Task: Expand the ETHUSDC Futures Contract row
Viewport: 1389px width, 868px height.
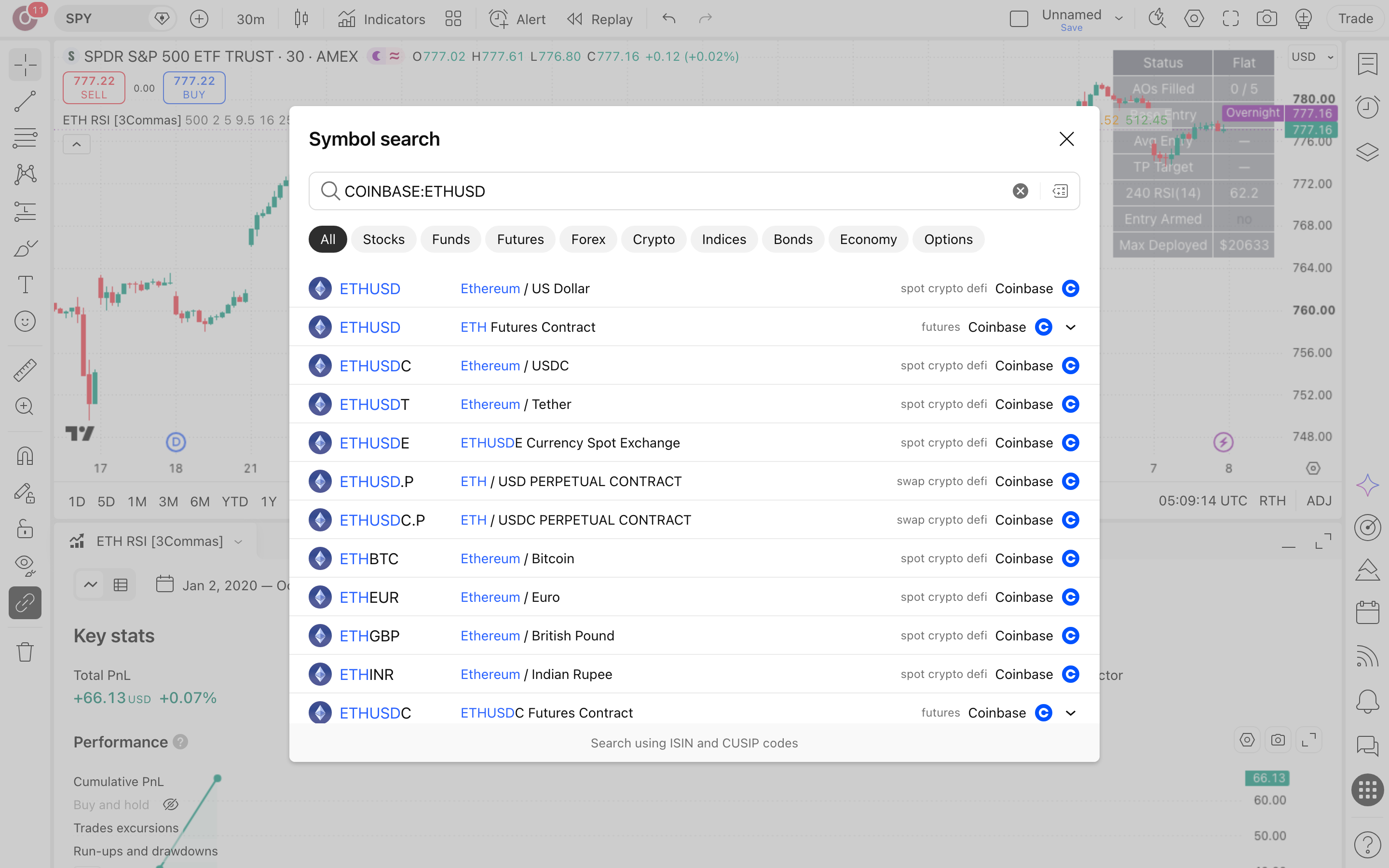Action: [x=1071, y=713]
